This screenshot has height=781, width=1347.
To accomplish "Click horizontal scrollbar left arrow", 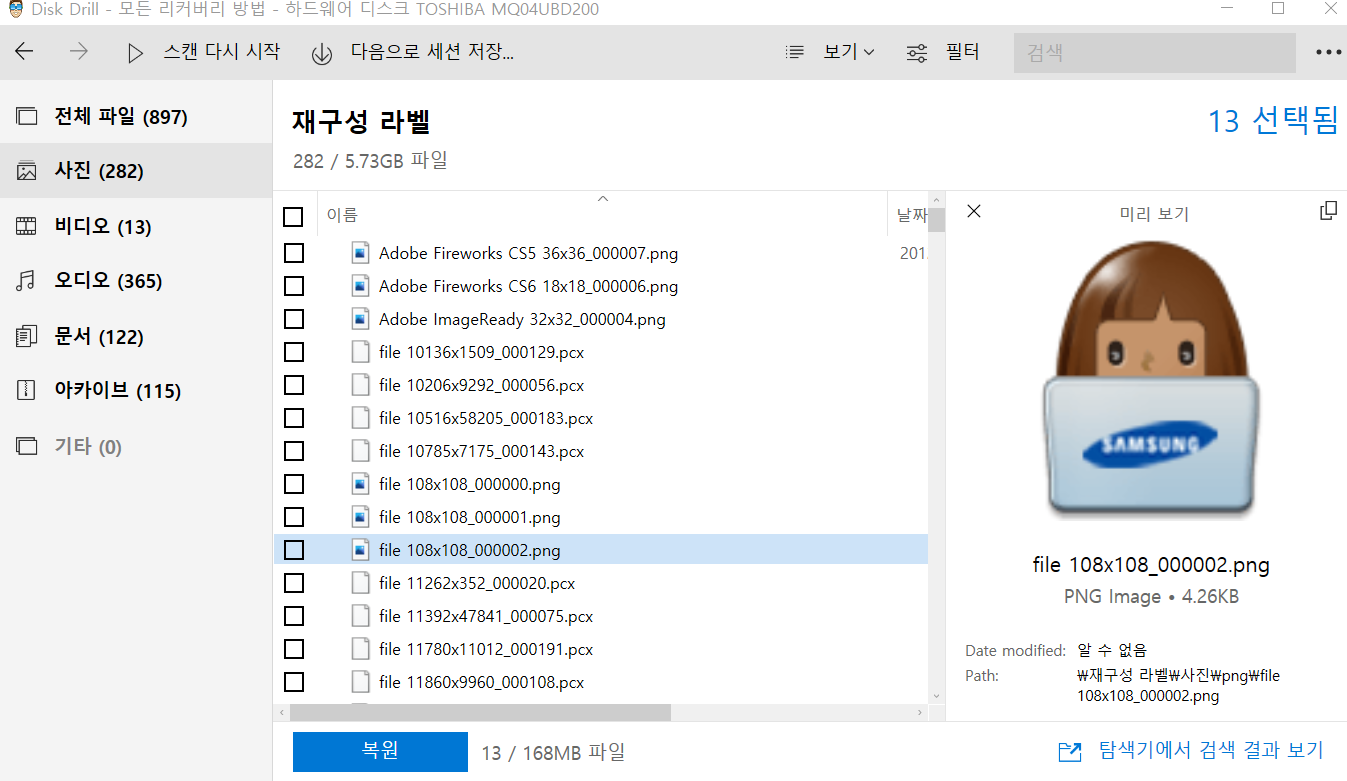I will click(282, 712).
